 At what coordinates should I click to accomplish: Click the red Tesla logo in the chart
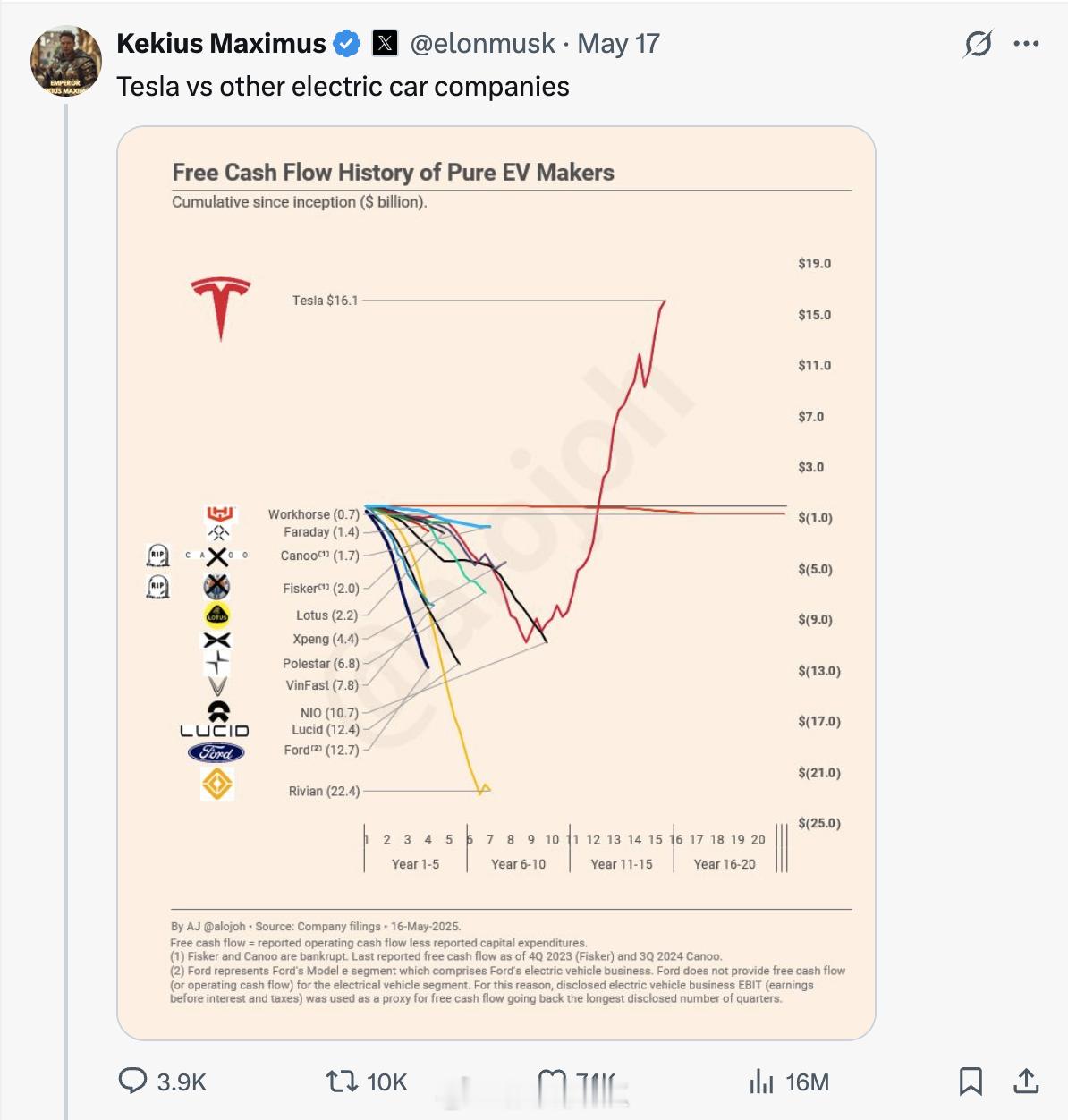(x=220, y=307)
